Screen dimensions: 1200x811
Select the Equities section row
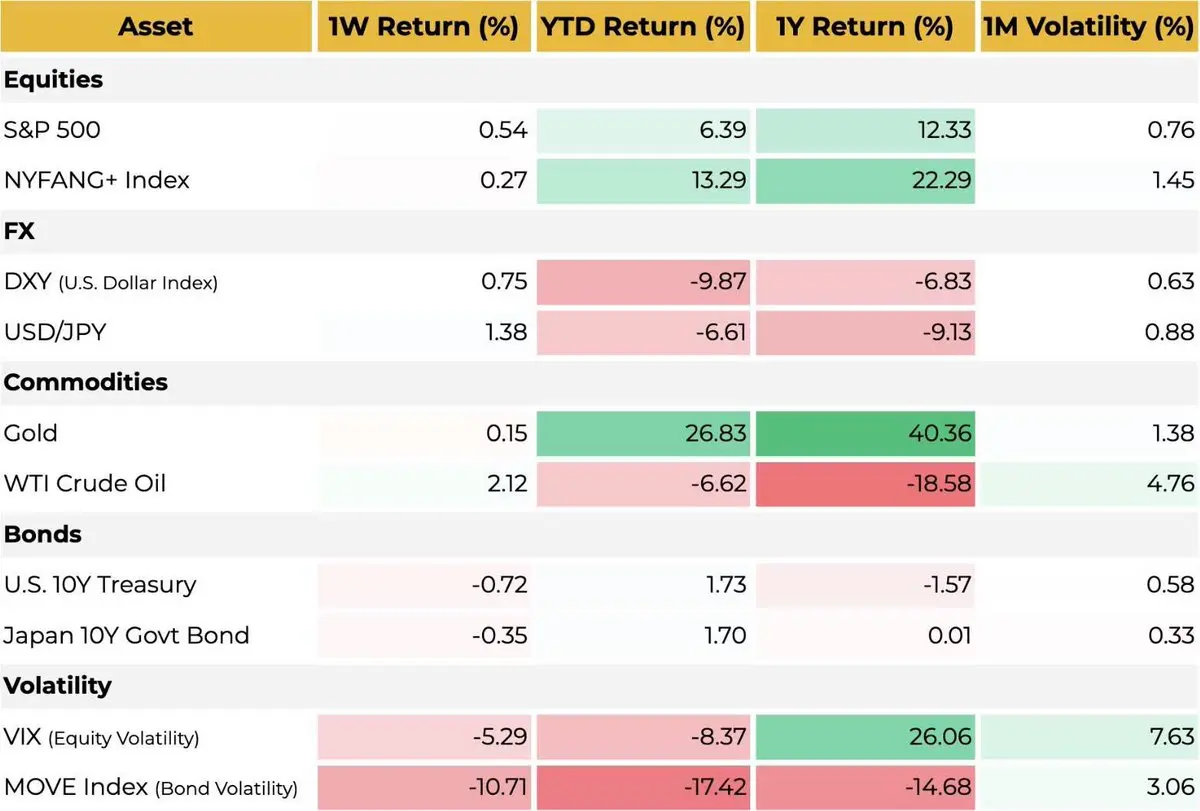(x=600, y=80)
